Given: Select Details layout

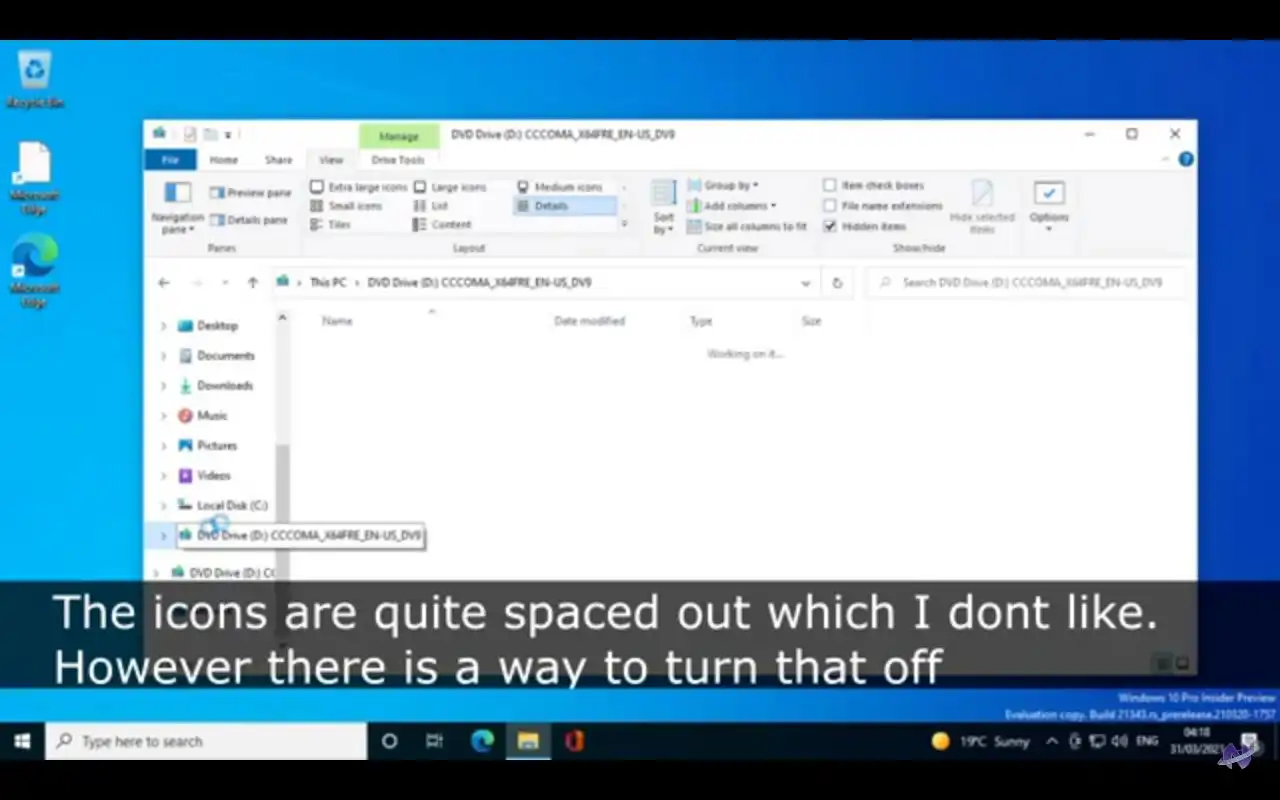Looking at the screenshot, I should (x=564, y=206).
